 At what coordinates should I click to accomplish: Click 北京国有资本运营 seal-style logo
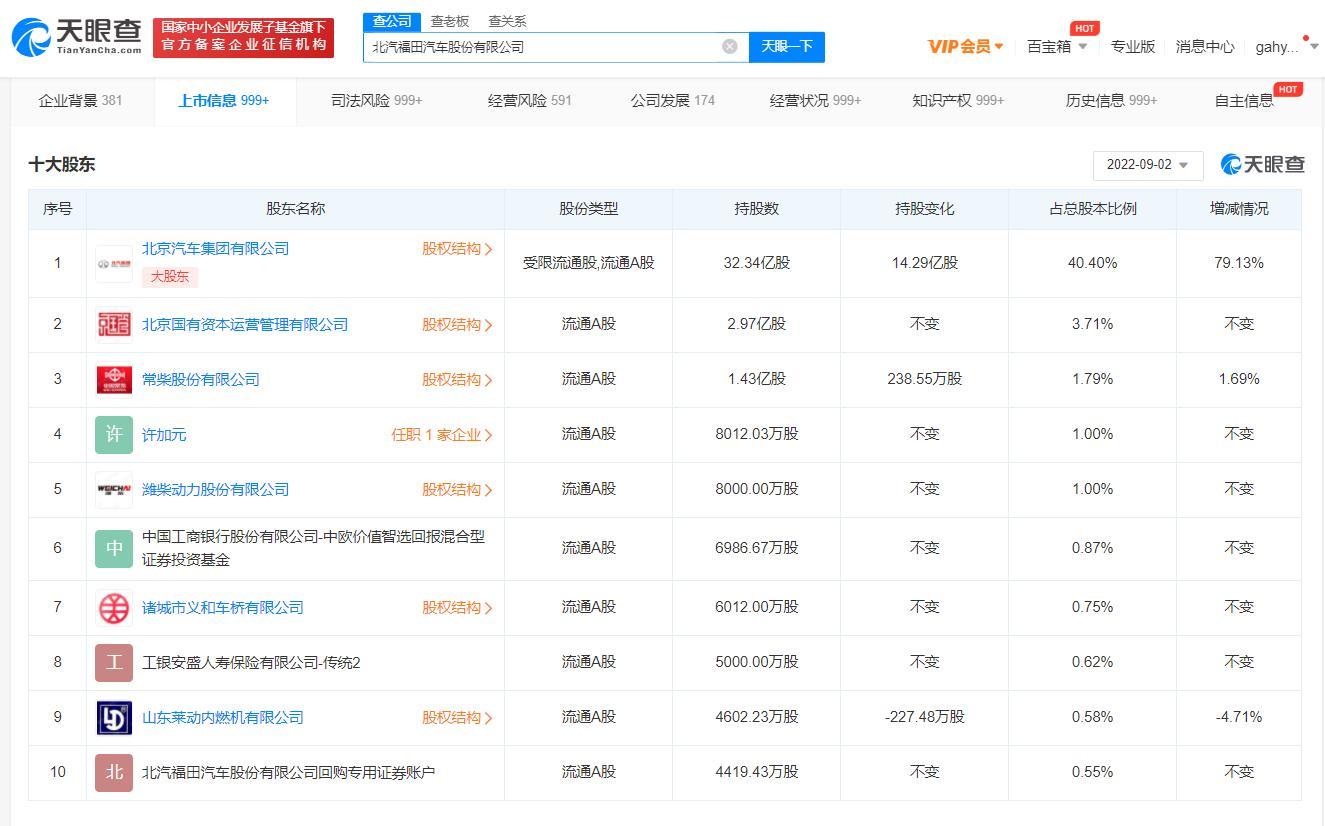pos(113,324)
